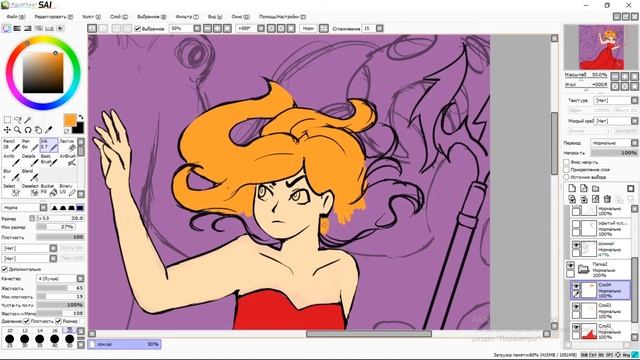Enable the Фикс непр-ть checkbox
Screen dimensions: 640x360
pos(567,162)
